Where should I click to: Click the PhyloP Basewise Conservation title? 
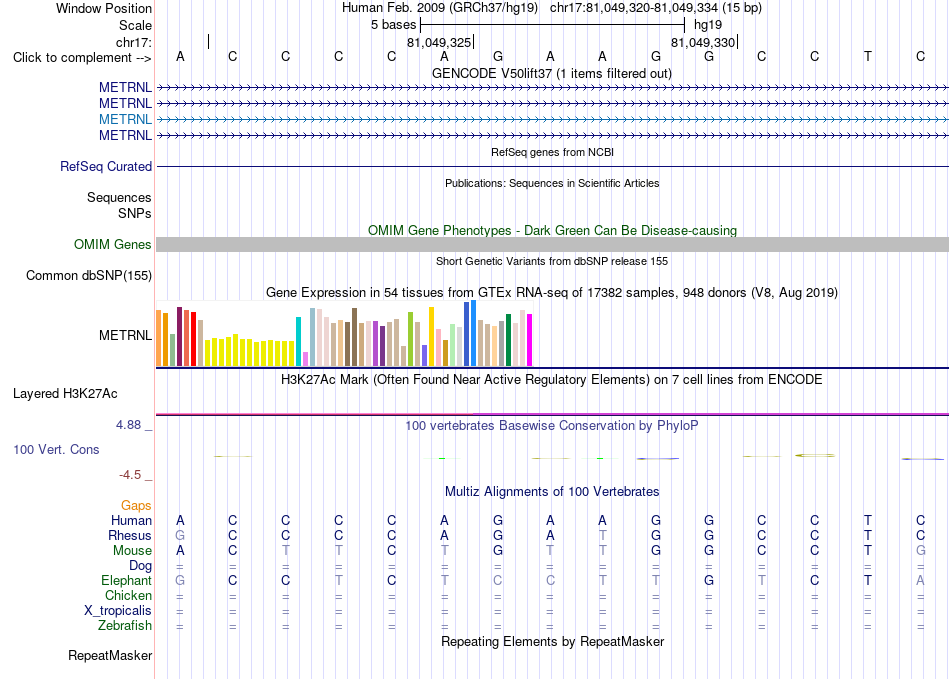coord(552,425)
